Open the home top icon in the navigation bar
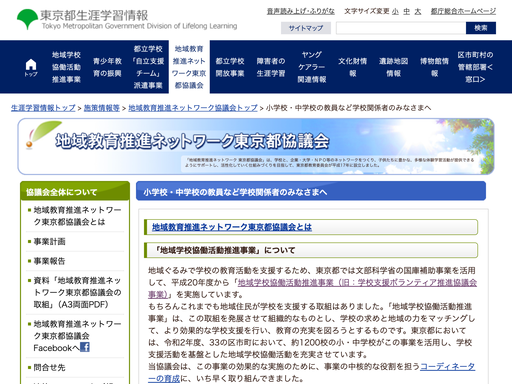The image size is (512, 384). point(31,67)
